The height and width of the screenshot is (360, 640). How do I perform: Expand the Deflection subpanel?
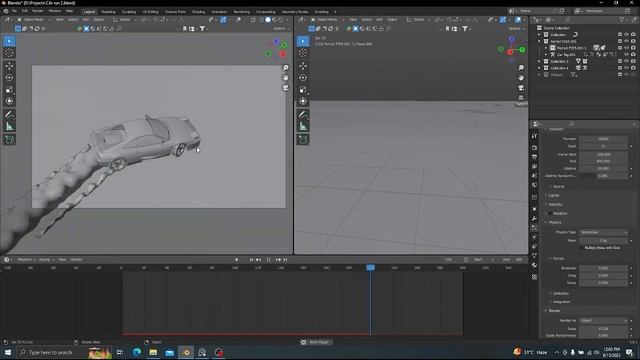[x=560, y=293]
